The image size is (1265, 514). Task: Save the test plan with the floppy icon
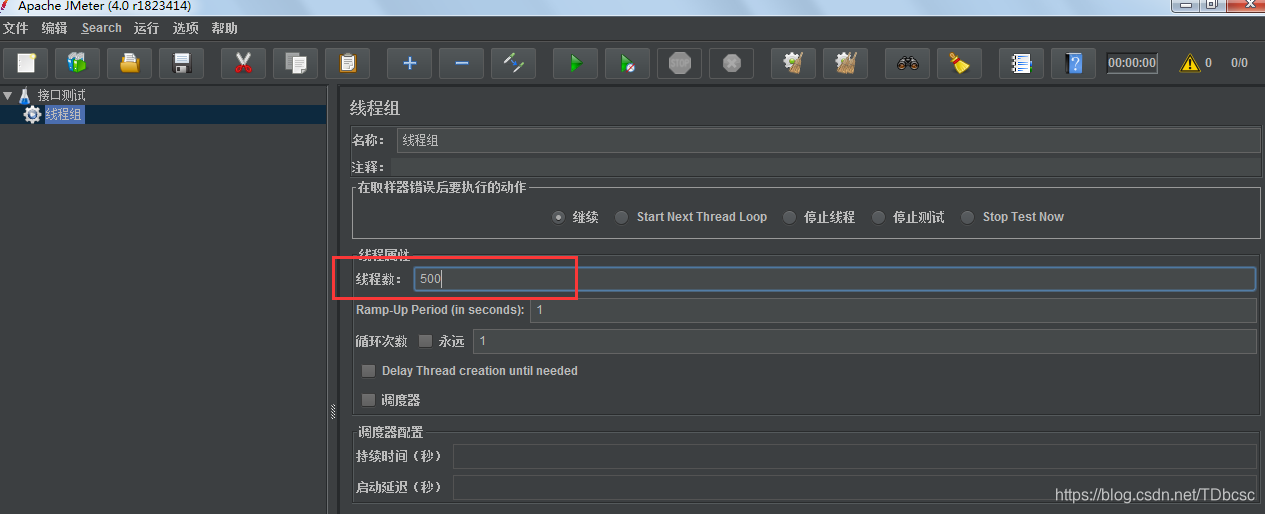pos(182,63)
